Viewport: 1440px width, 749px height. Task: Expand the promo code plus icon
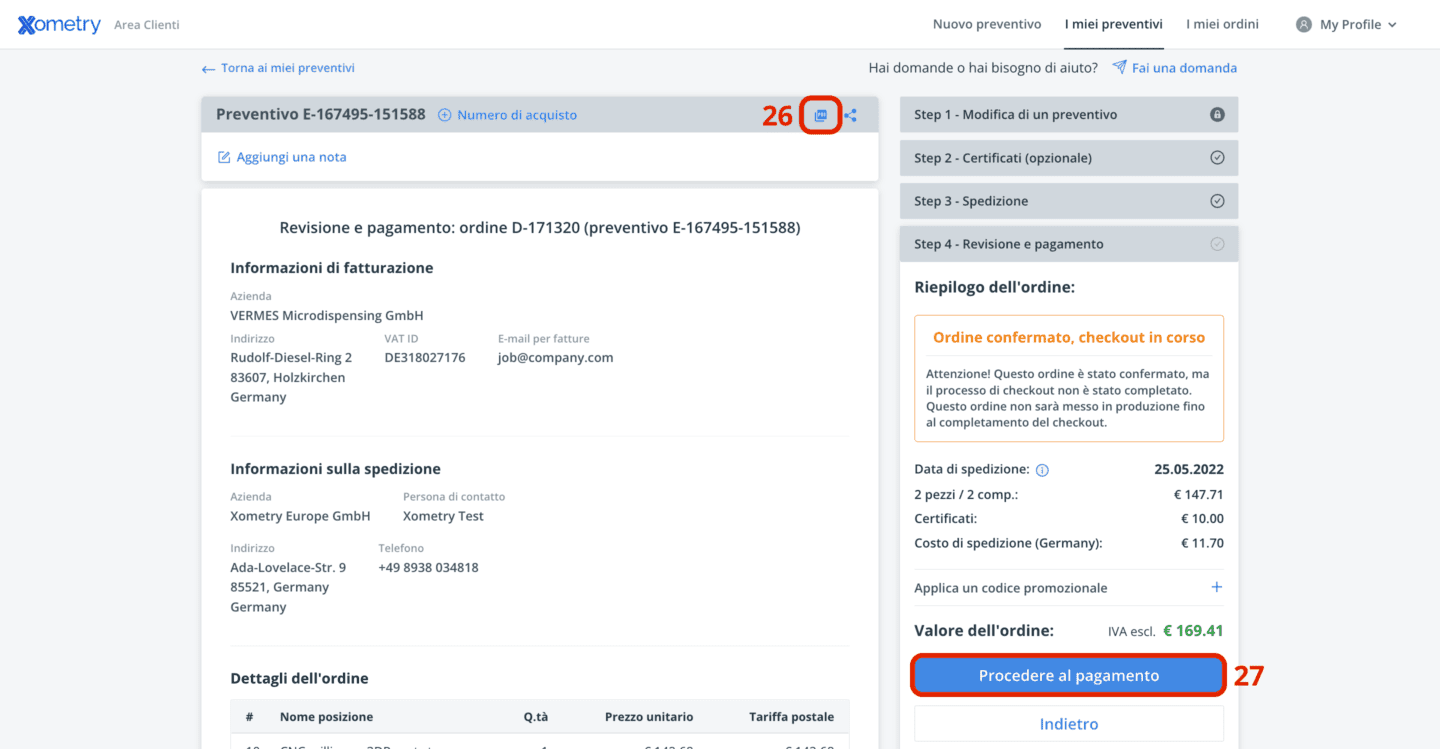pyautogui.click(x=1217, y=587)
